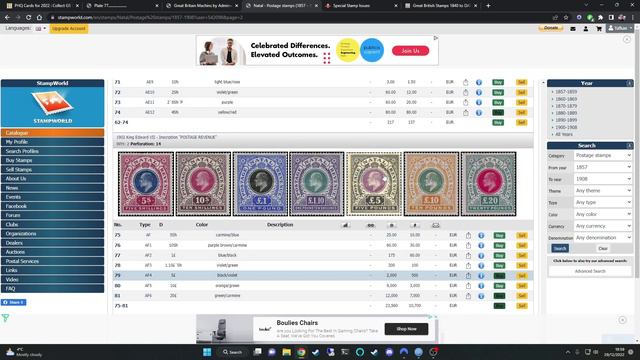Open info icon for stamp 72
The width and height of the screenshot is (640, 360).
479,92
